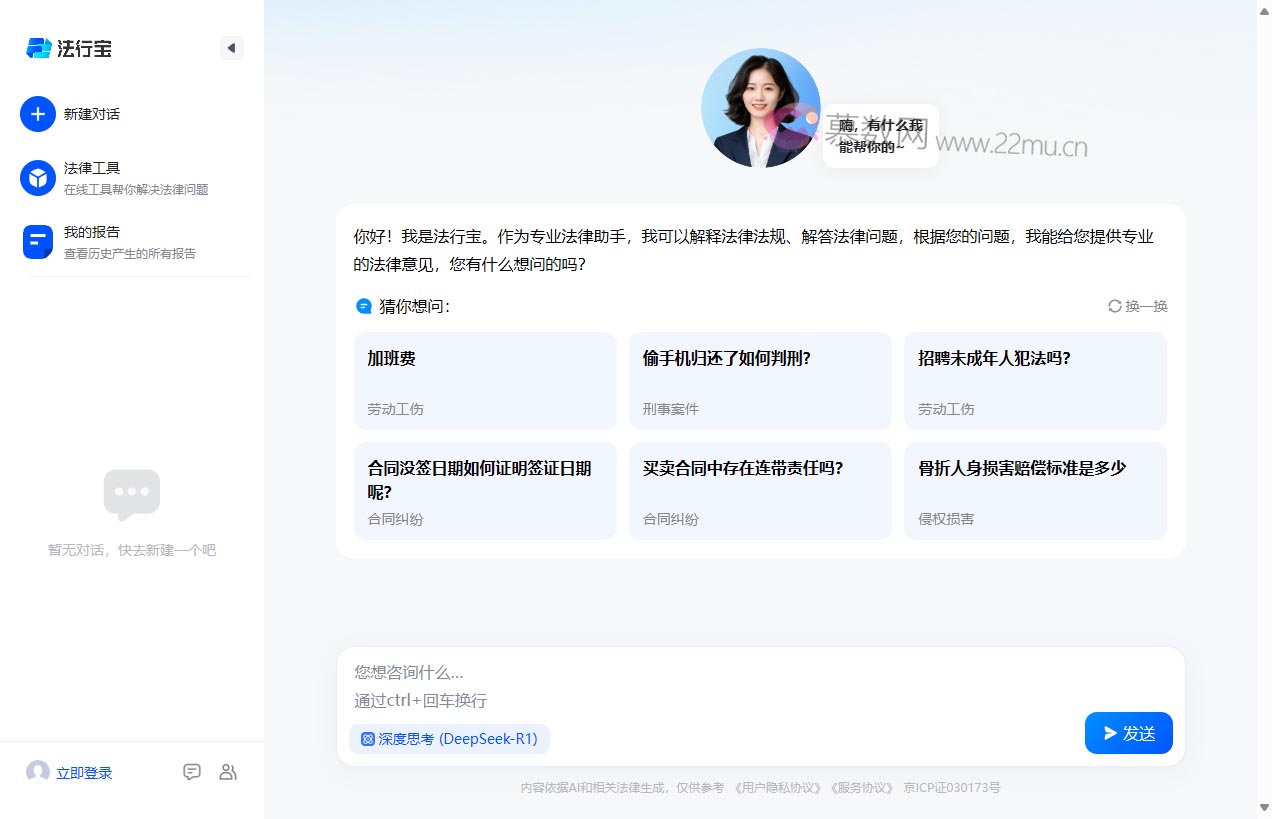The image size is (1272, 819).
Task: Select the 法律工具 cube icon
Action: (37, 176)
